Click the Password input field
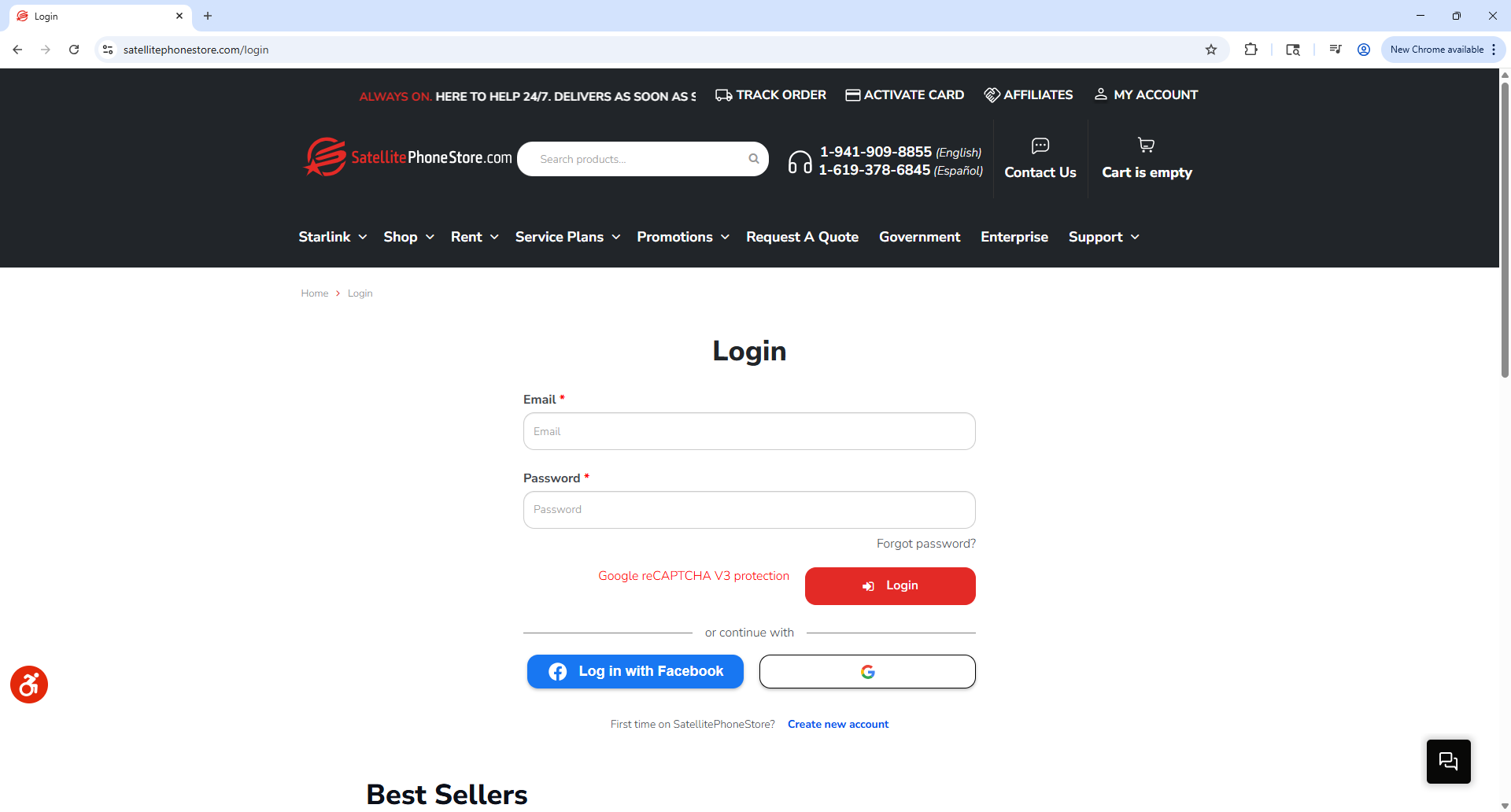The width and height of the screenshot is (1511, 812). pyautogui.click(x=749, y=510)
